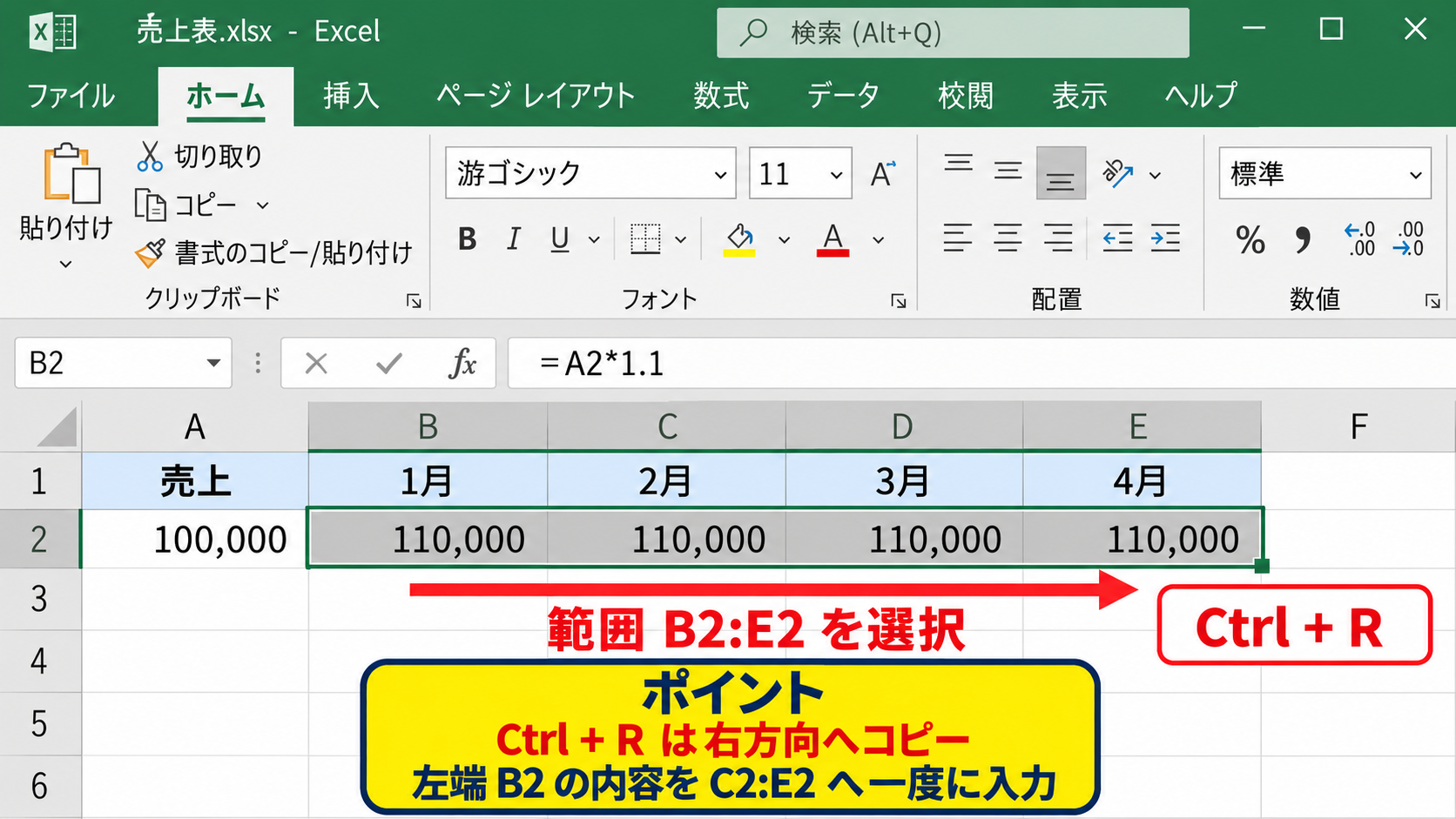Open the border style dropdown arrow
This screenshot has height=819, width=1456.
point(681,239)
